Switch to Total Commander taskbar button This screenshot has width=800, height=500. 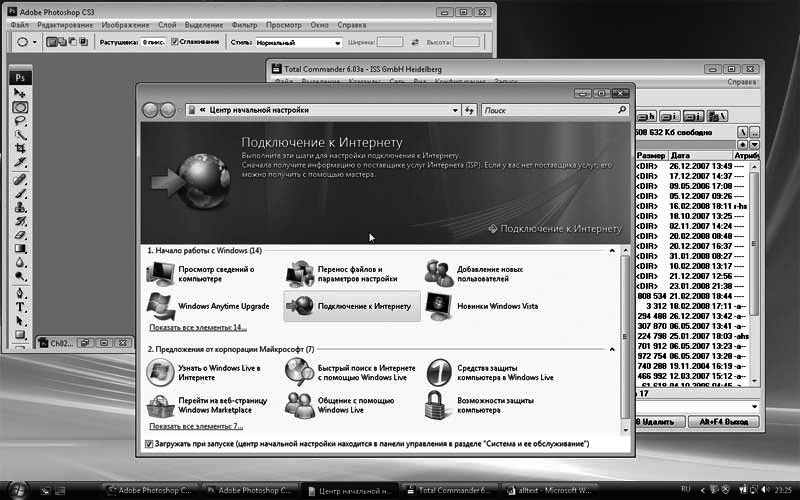450,490
